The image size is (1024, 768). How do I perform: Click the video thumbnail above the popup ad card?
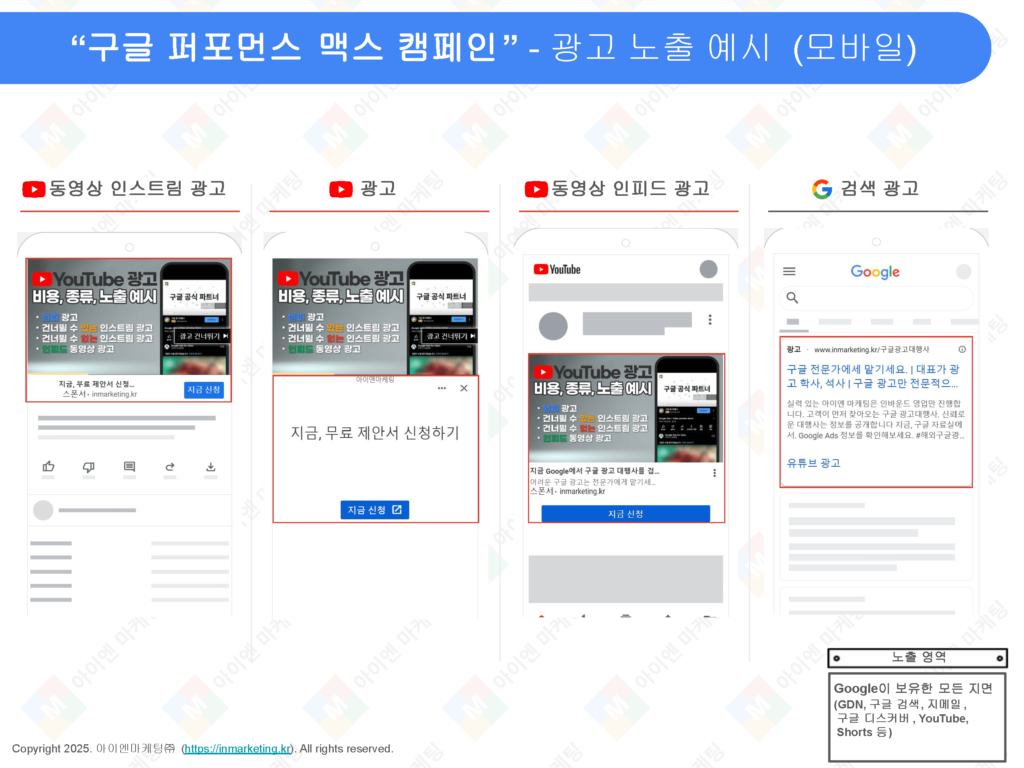(x=375, y=317)
